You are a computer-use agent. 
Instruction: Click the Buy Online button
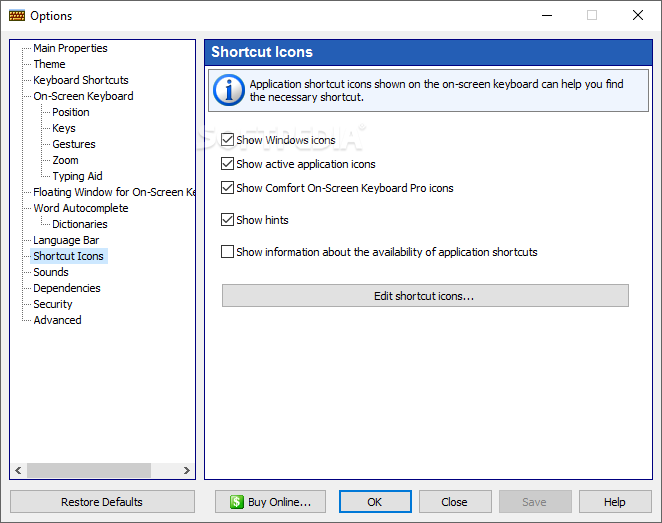[271, 502]
